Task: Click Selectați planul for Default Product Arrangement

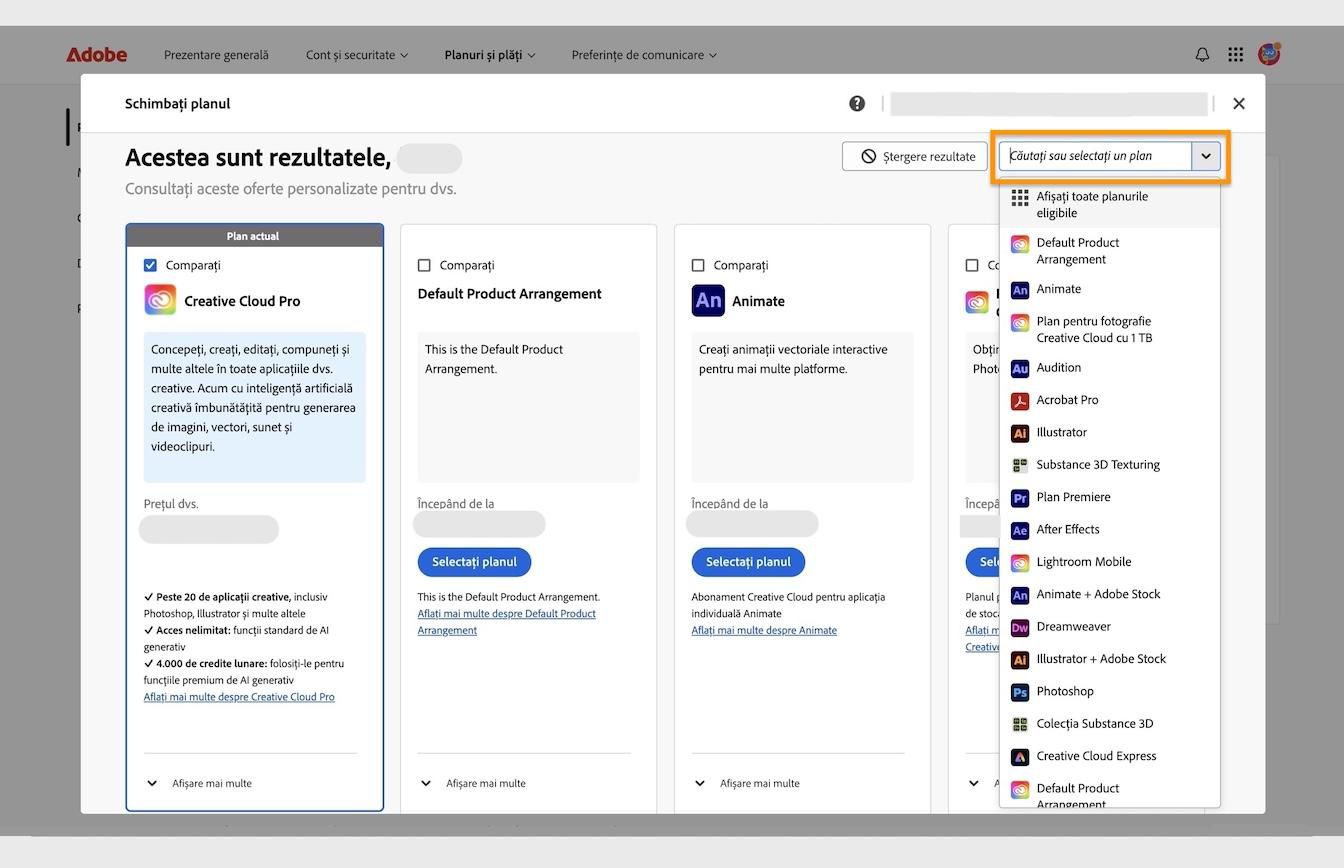Action: (x=474, y=562)
